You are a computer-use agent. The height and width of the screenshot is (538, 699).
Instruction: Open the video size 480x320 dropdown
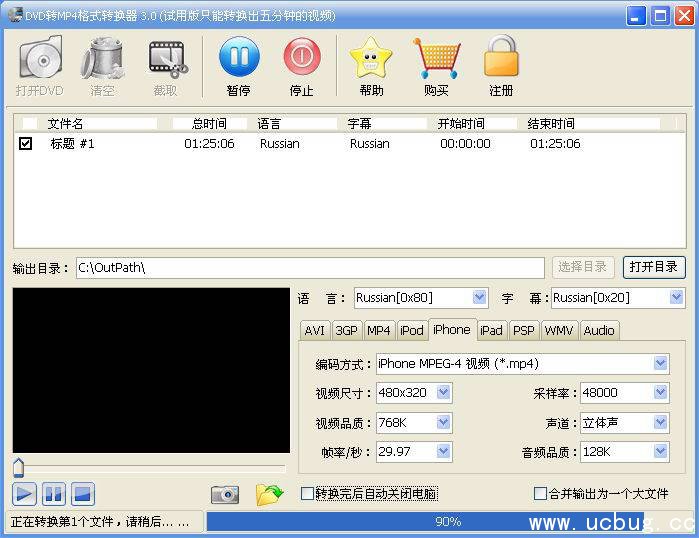coord(443,393)
